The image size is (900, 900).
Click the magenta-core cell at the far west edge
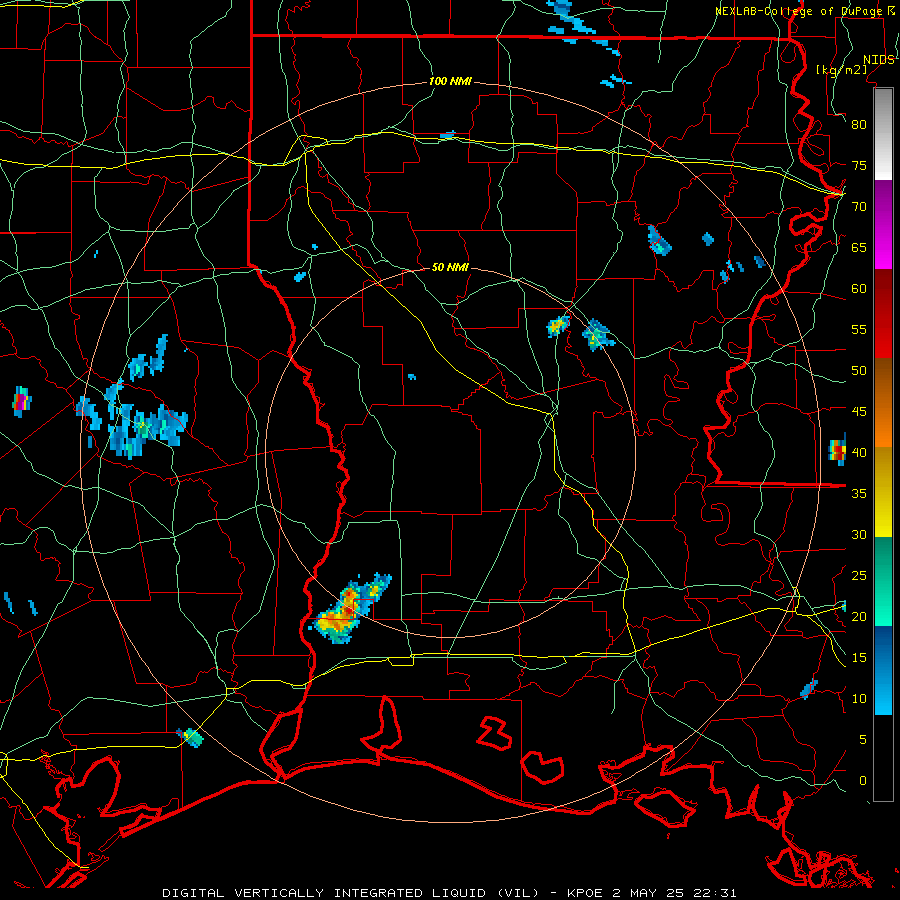pos(21,401)
